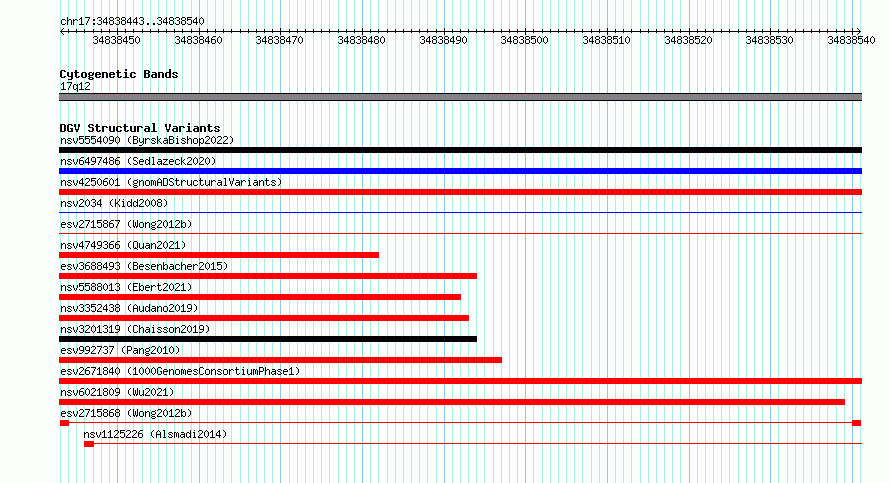Select the black nsv3201319 variant bar
Viewport: 890px width, 483px height.
(x=268, y=339)
